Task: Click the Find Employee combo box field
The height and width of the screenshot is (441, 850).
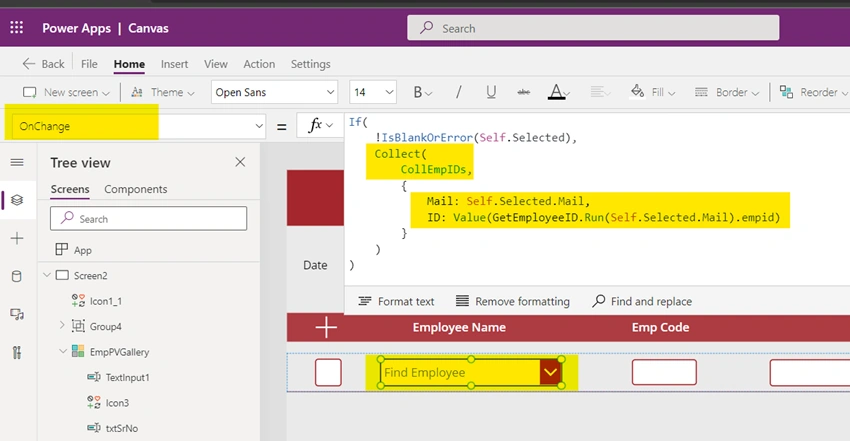Action: pyautogui.click(x=461, y=372)
